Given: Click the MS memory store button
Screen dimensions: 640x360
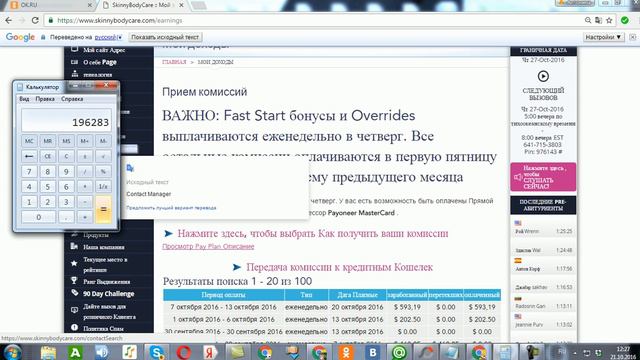Looking at the screenshot, I should click(66, 141).
